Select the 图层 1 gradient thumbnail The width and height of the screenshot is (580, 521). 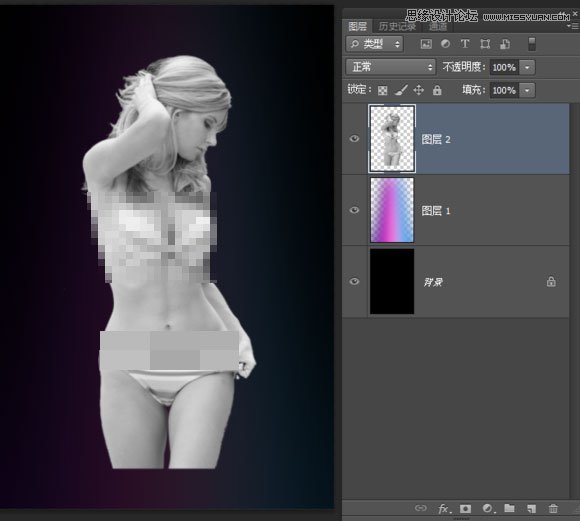(x=392, y=210)
